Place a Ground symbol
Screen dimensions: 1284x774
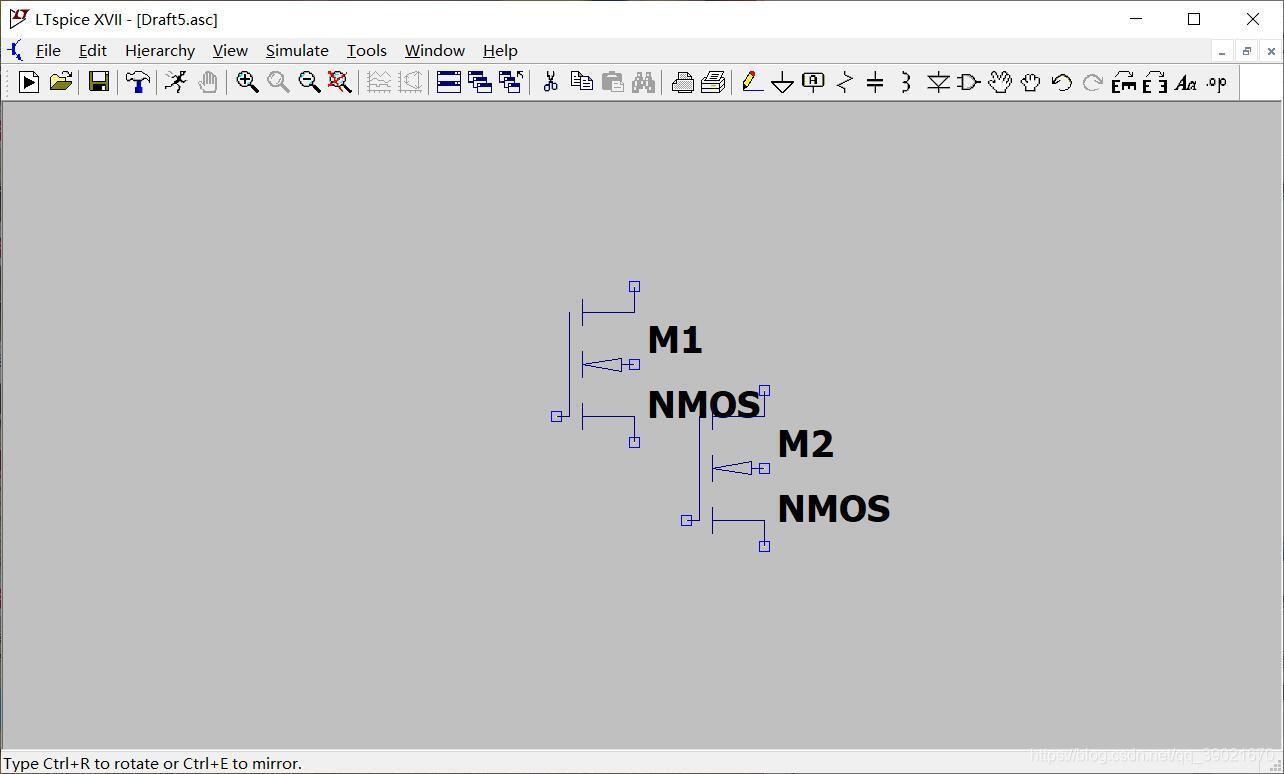point(783,82)
